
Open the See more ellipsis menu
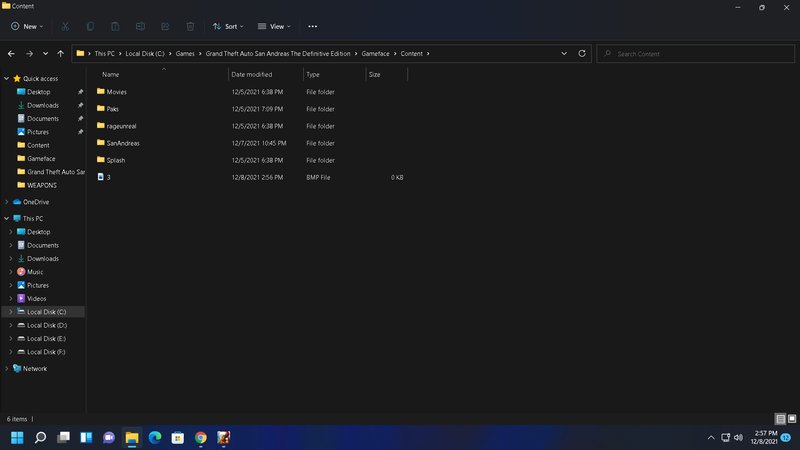[313, 27]
